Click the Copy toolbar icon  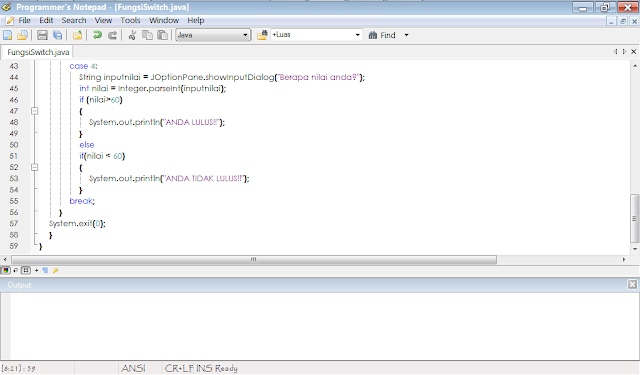[x=147, y=36]
